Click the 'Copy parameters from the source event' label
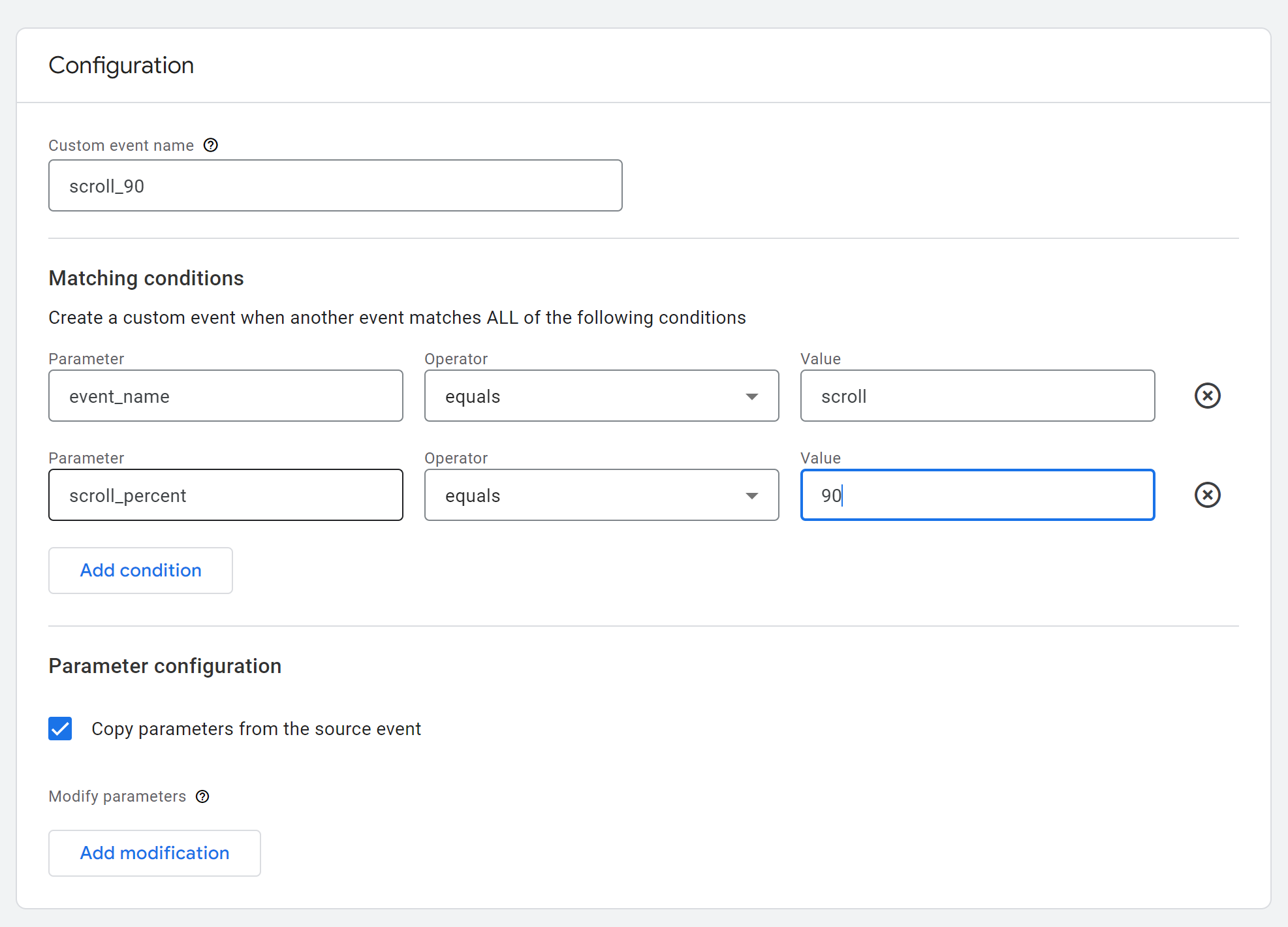This screenshot has width=1288, height=927. 256,729
